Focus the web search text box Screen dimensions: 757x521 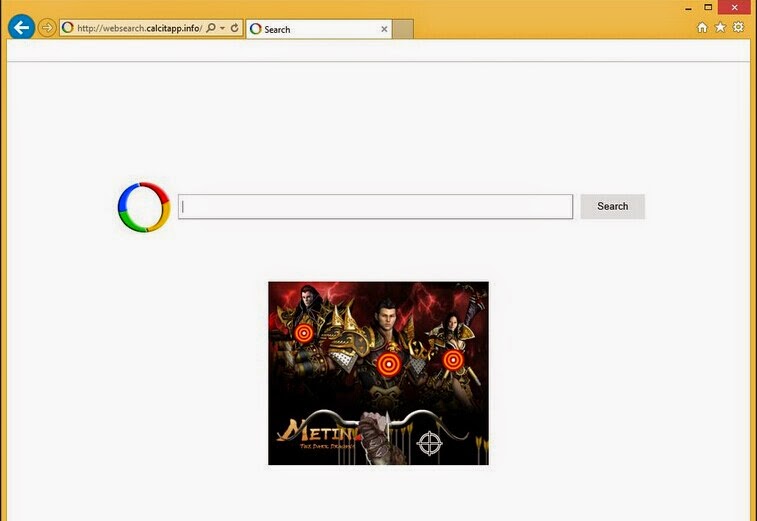point(376,207)
